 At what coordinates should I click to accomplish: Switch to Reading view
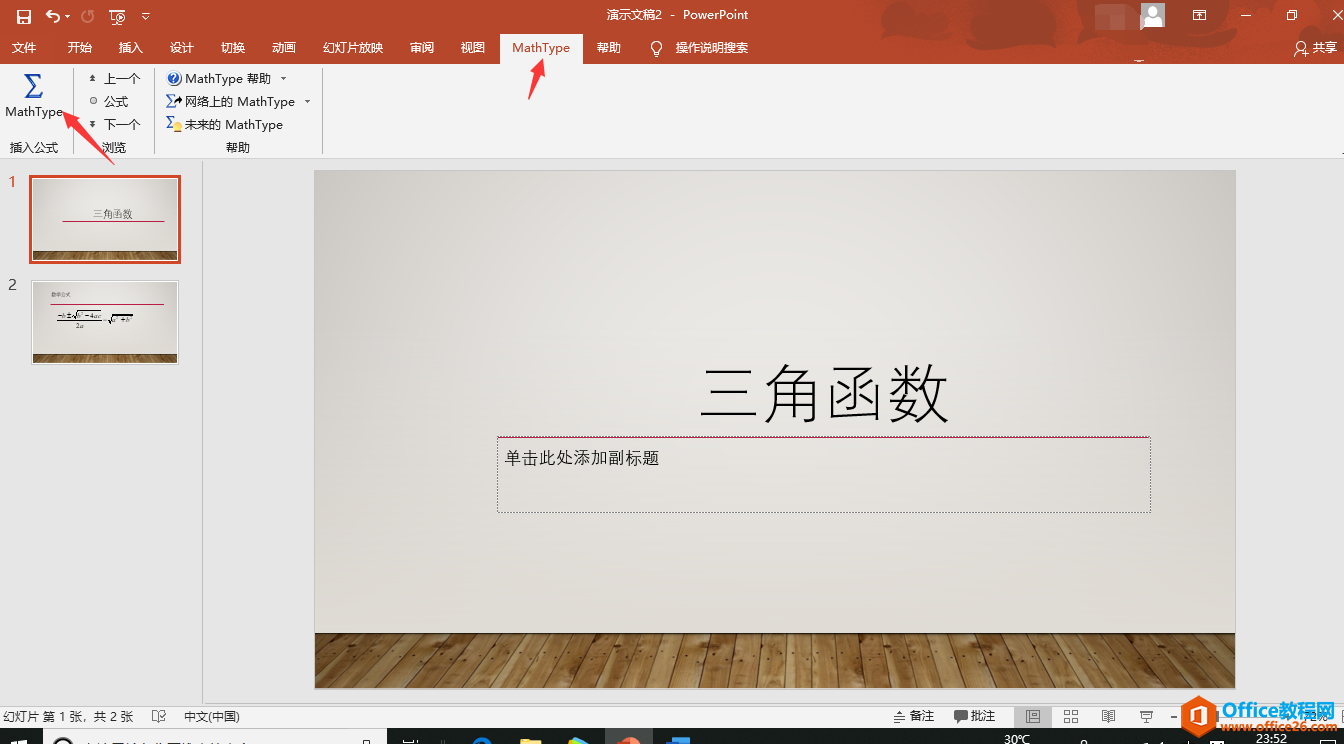1107,716
